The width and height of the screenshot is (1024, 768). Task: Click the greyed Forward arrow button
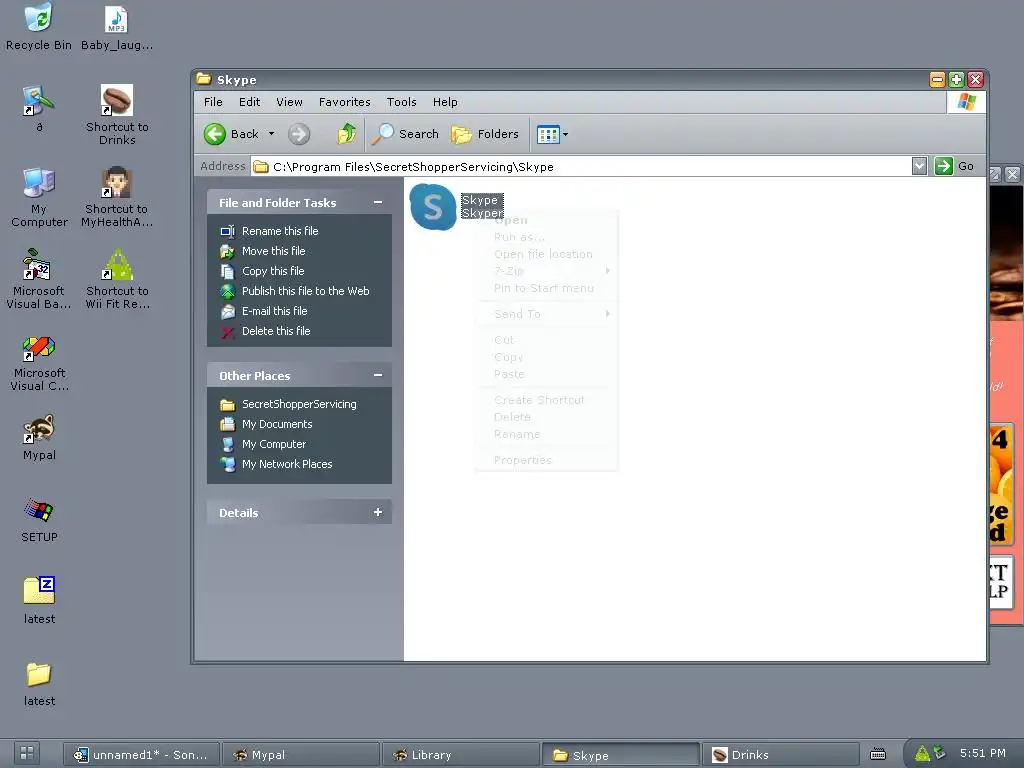tap(299, 134)
